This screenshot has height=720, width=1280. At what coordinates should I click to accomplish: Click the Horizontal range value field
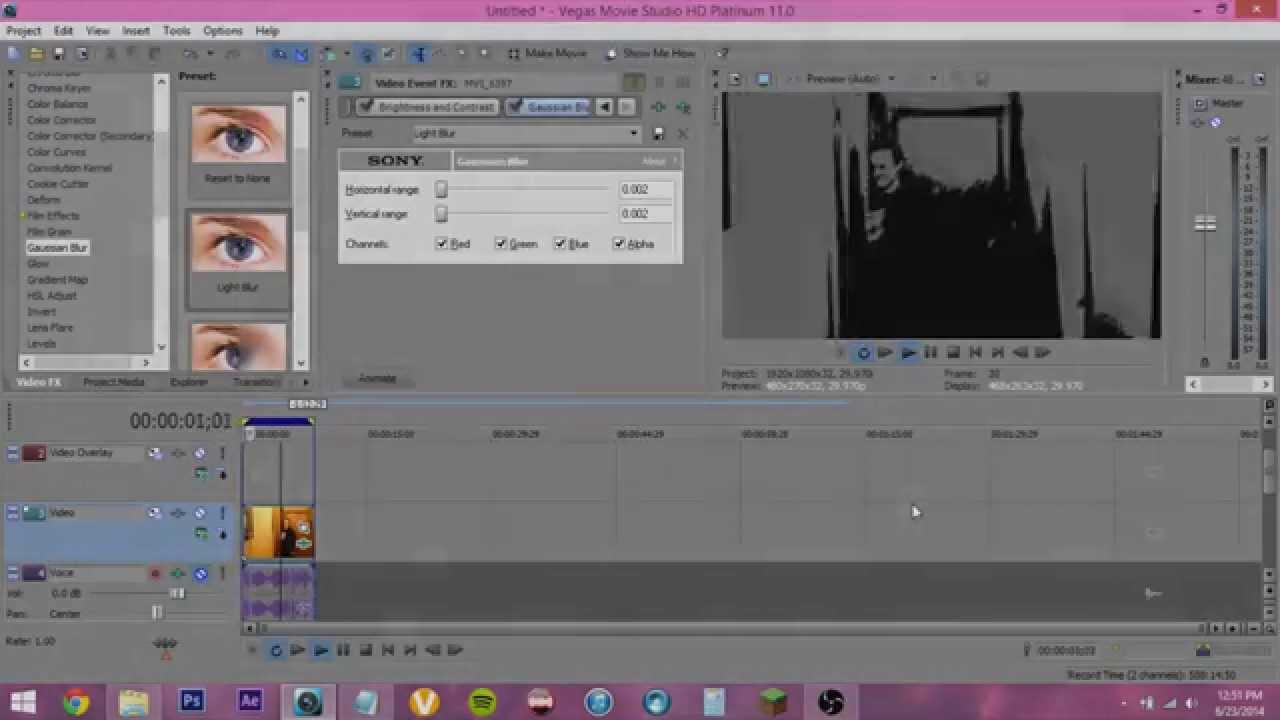645,189
